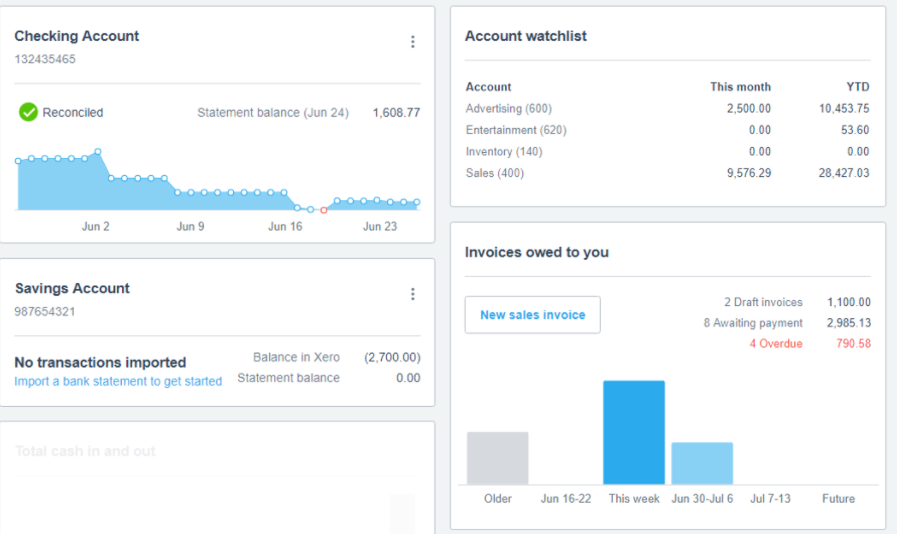Viewport: 897px width, 534px height.
Task: Click the draft invoices amount 1,100.00
Action: click(849, 302)
